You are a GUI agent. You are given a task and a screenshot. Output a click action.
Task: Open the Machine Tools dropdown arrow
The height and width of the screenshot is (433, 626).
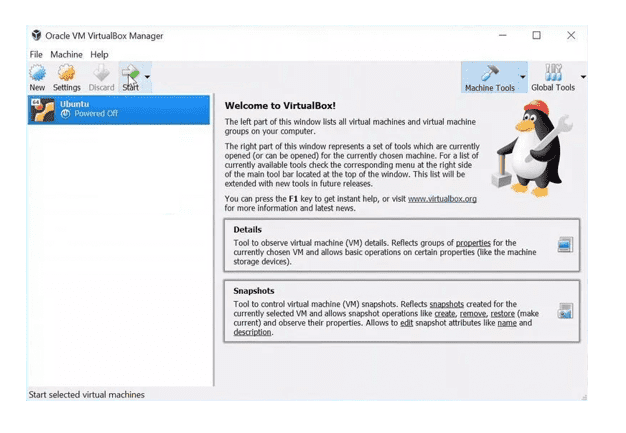coord(523,77)
